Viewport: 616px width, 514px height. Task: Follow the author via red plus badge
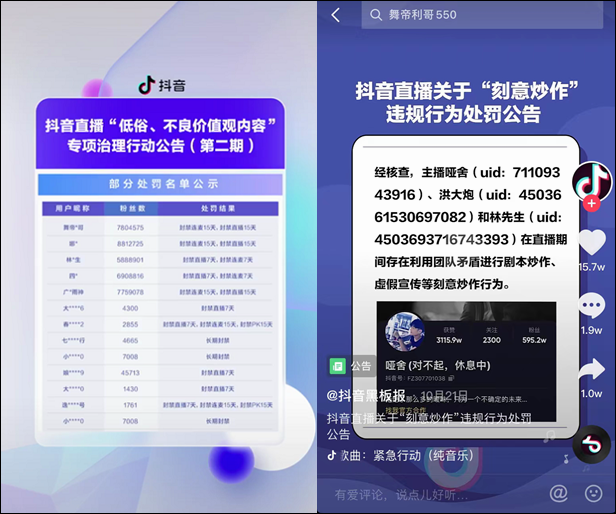coord(592,204)
